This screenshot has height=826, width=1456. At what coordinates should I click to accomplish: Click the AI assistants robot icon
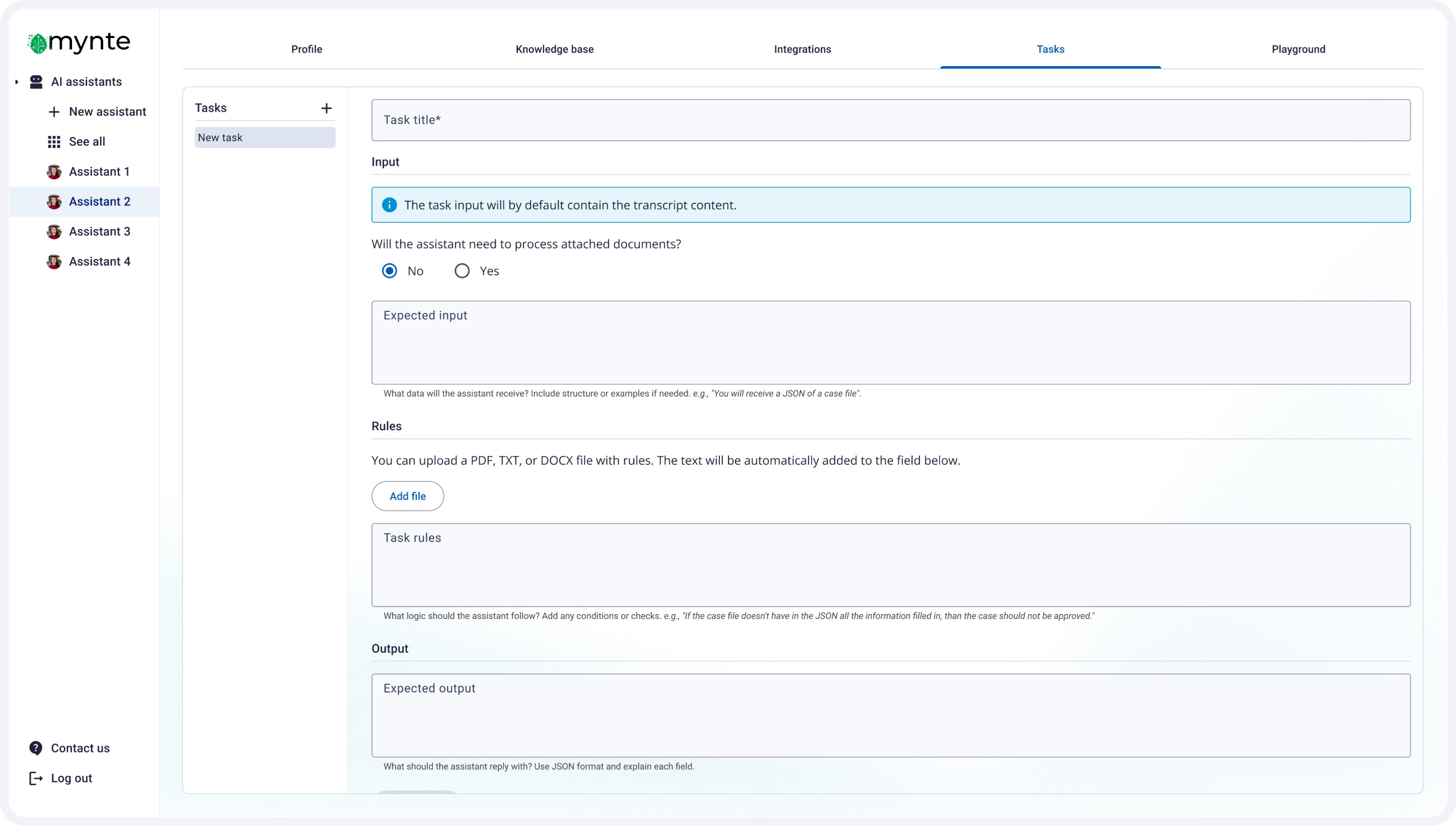pos(37,82)
